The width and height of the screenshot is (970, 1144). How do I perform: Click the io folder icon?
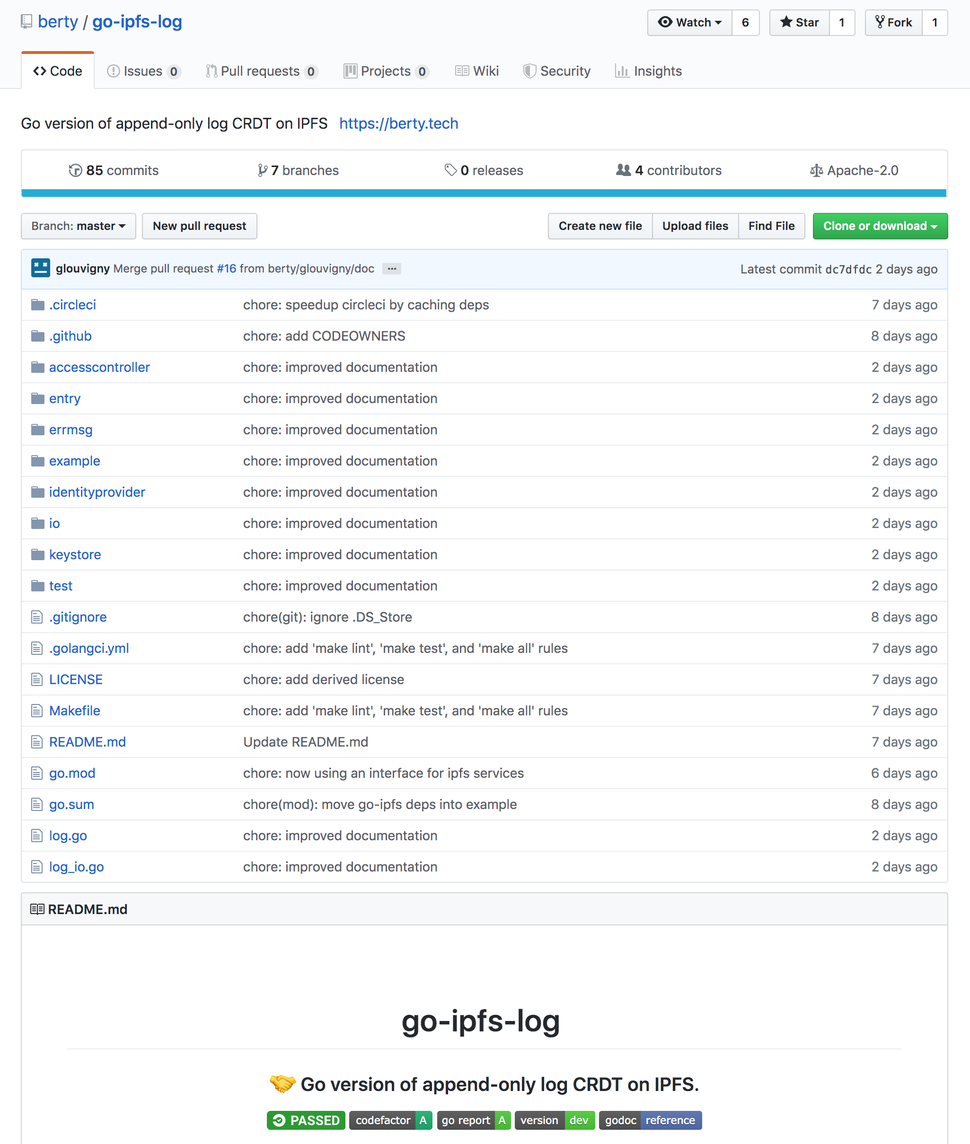click(x=38, y=523)
